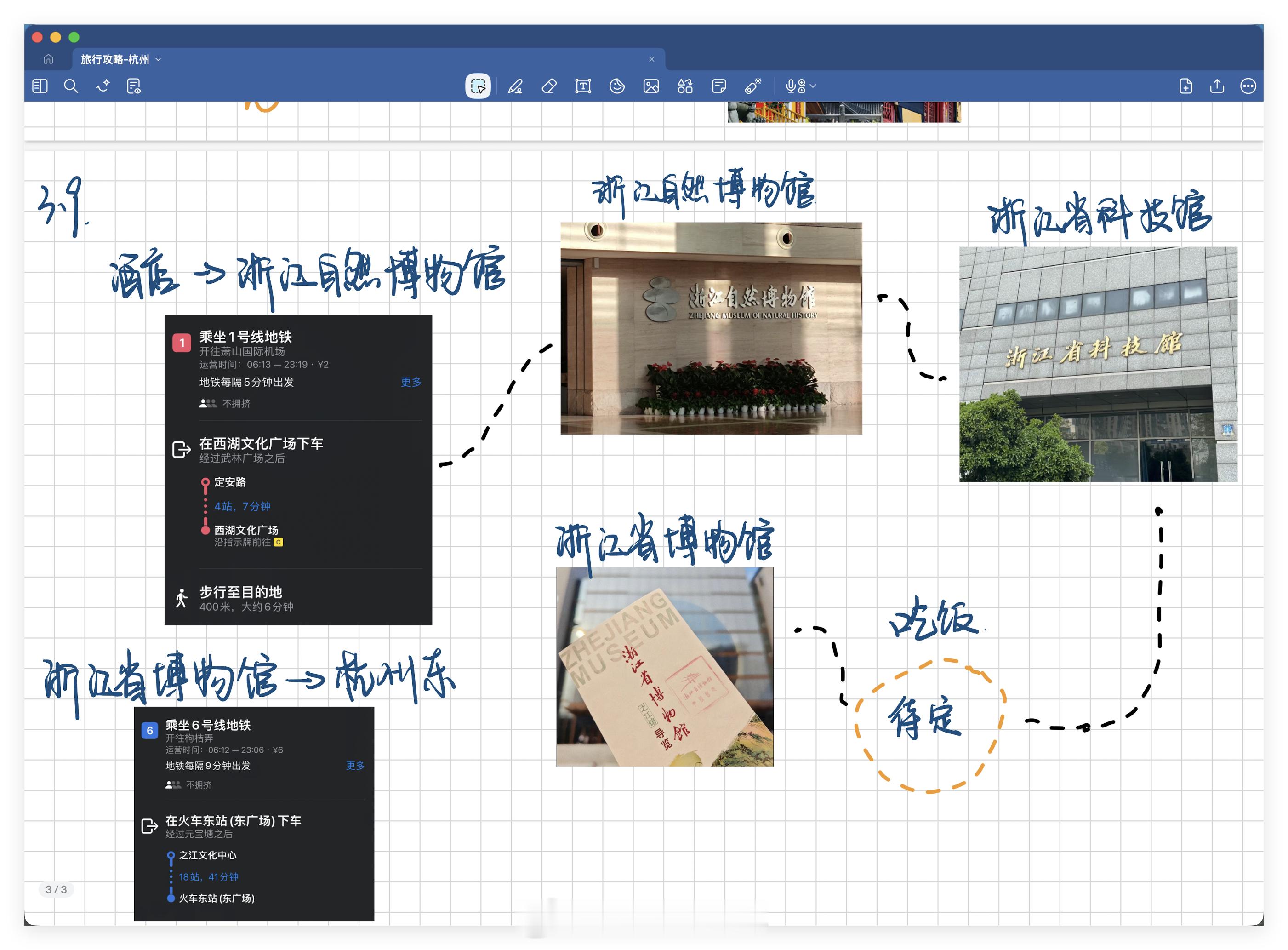Viewport: 1288px width, 950px height.
Task: Click 更多 link on Line 1 card
Action: 410,383
